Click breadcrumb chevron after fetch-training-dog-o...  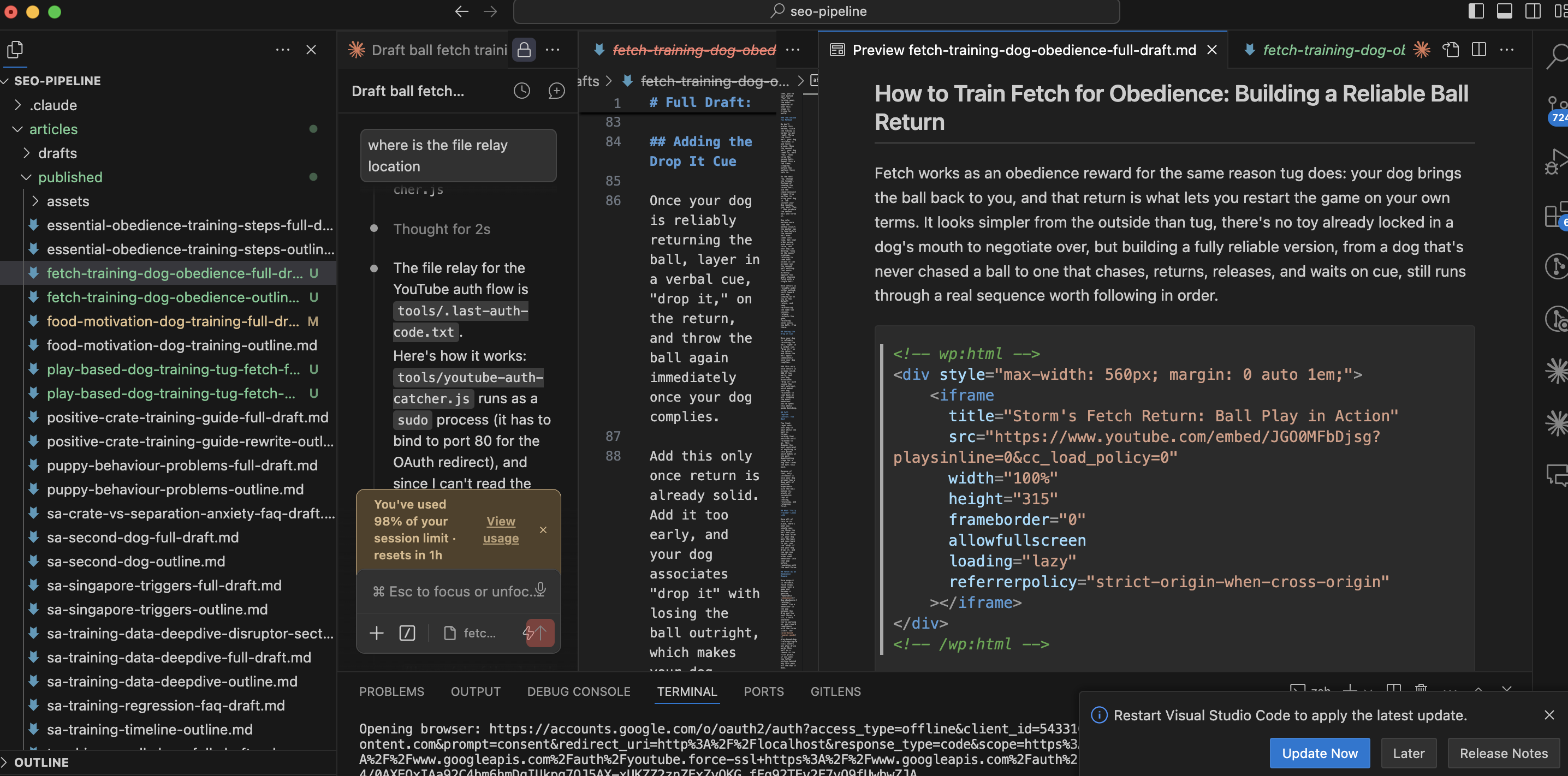click(x=800, y=81)
